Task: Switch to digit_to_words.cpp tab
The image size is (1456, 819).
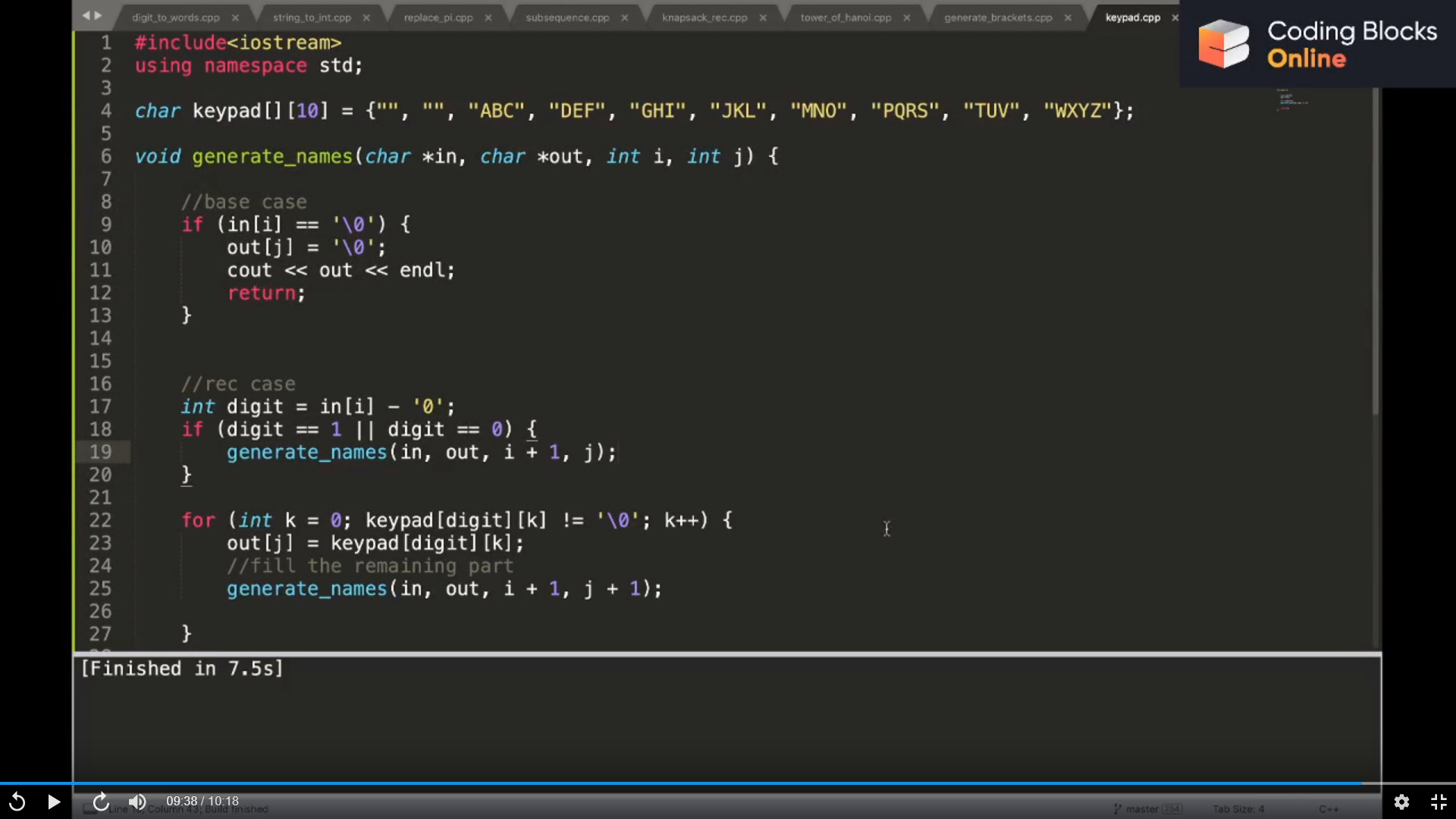Action: [x=175, y=17]
